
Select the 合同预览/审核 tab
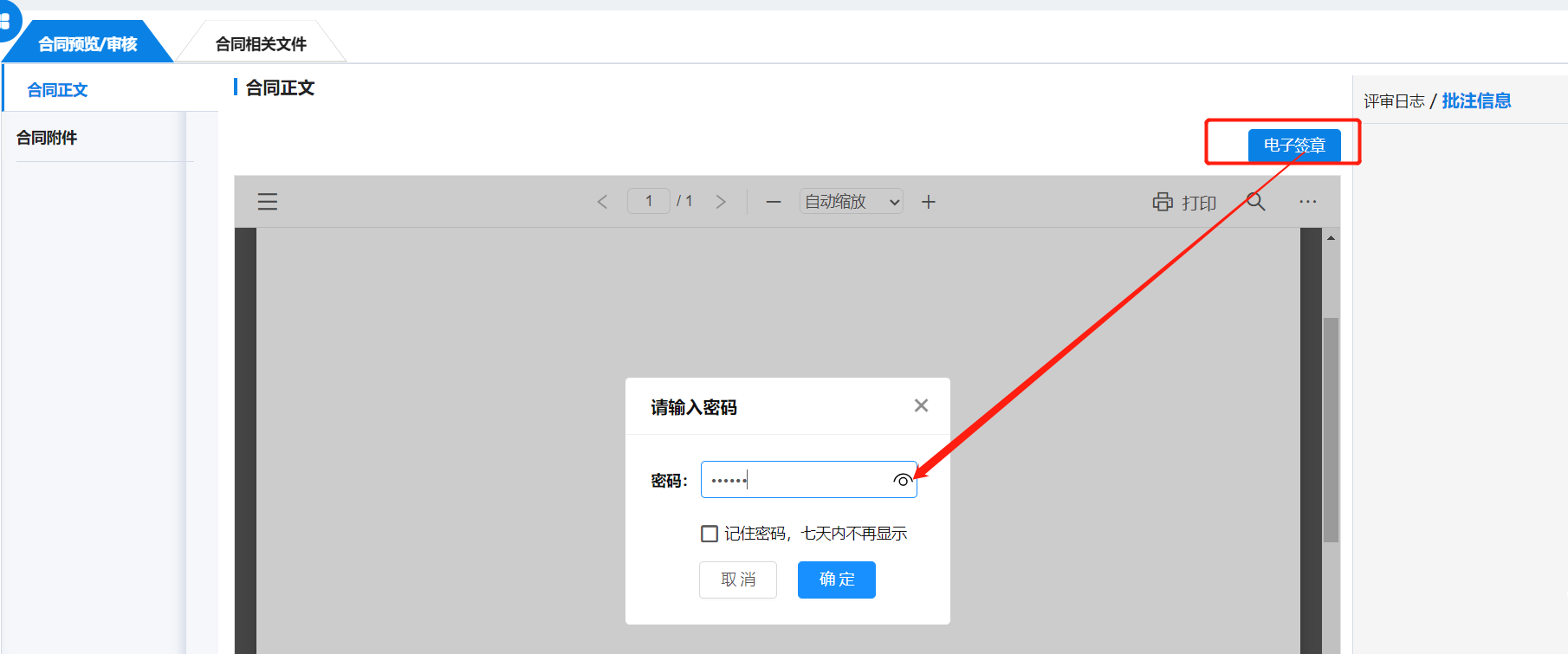87,44
